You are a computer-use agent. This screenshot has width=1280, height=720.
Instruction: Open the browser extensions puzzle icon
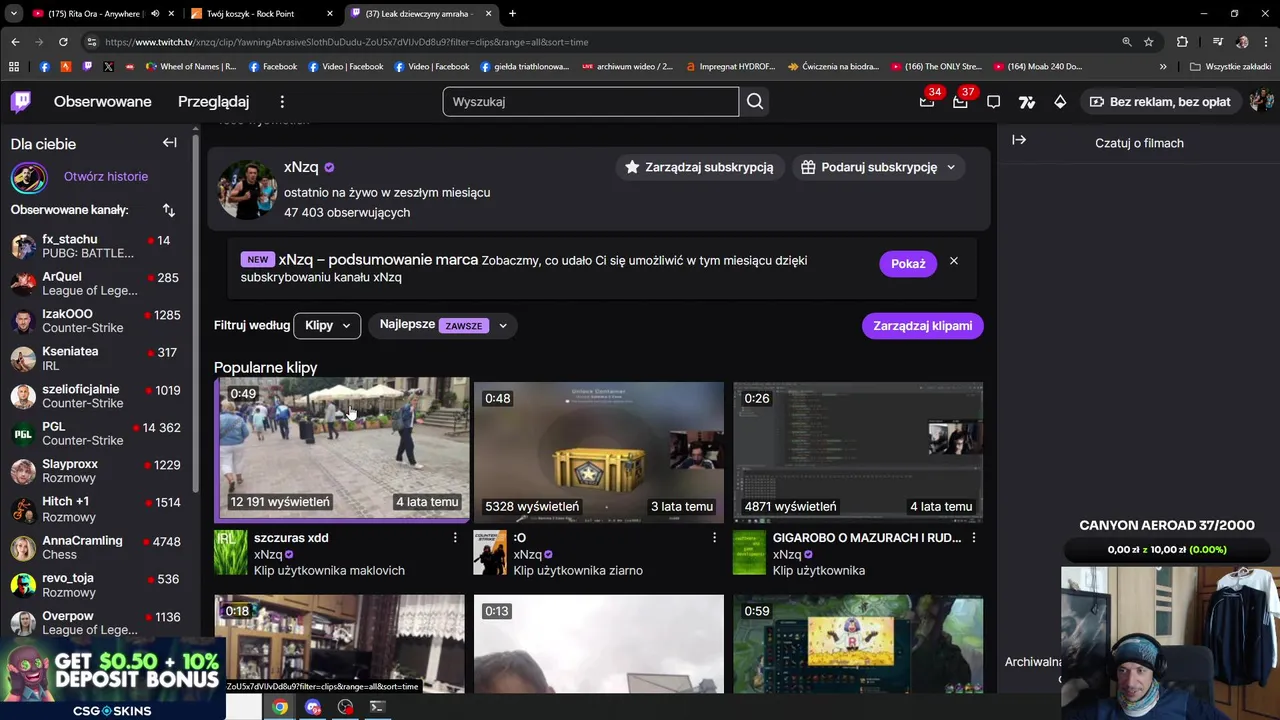[x=1182, y=42]
